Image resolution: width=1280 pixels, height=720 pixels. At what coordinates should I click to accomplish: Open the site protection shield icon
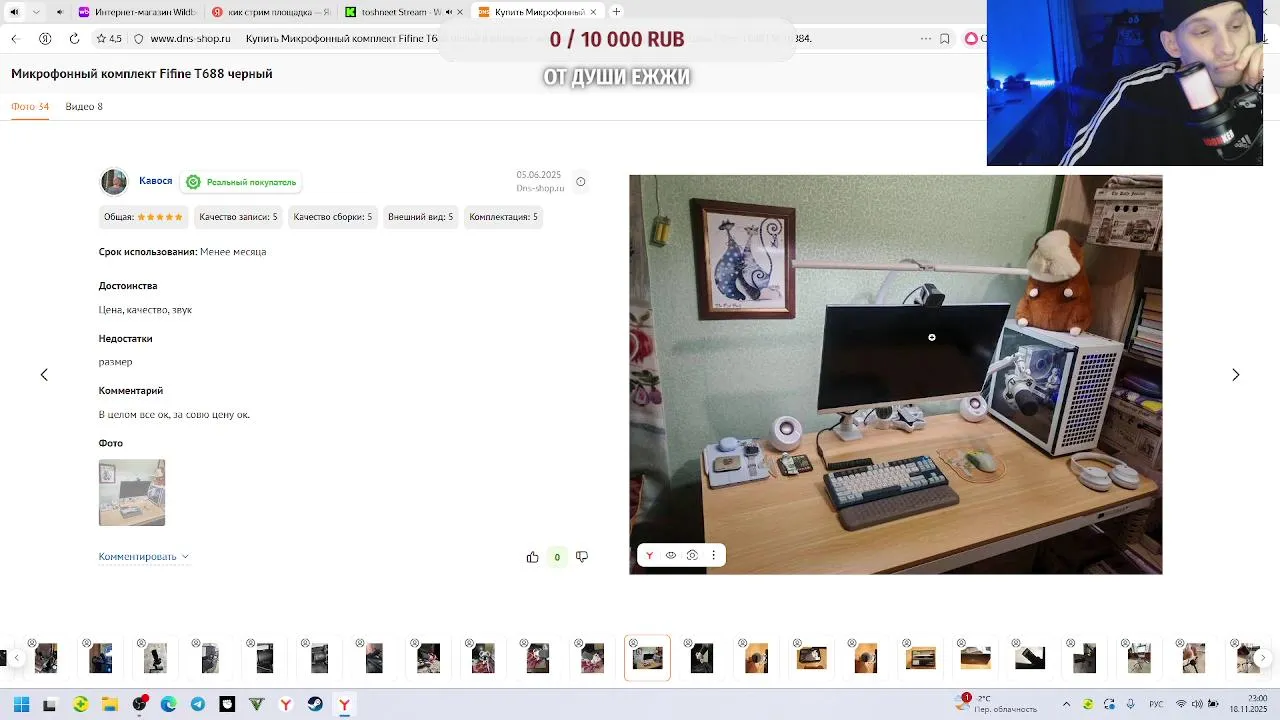[x=139, y=39]
